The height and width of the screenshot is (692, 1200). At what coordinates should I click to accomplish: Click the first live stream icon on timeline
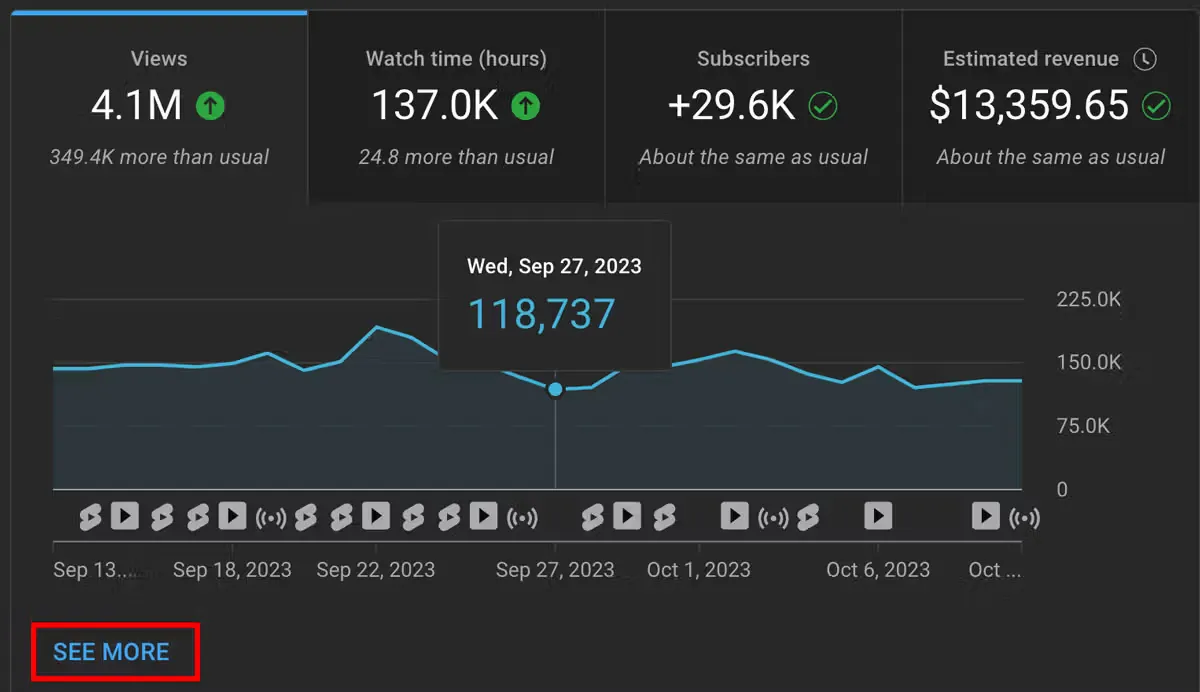pyautogui.click(x=271, y=517)
